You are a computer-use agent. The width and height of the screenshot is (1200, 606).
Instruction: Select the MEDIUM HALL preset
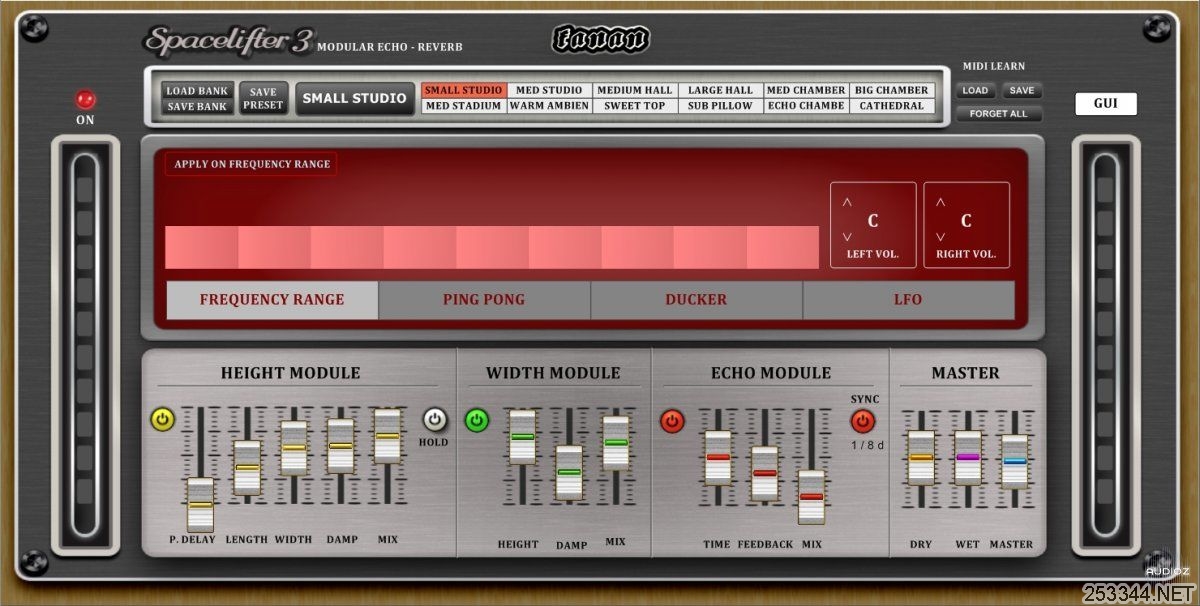pos(635,90)
